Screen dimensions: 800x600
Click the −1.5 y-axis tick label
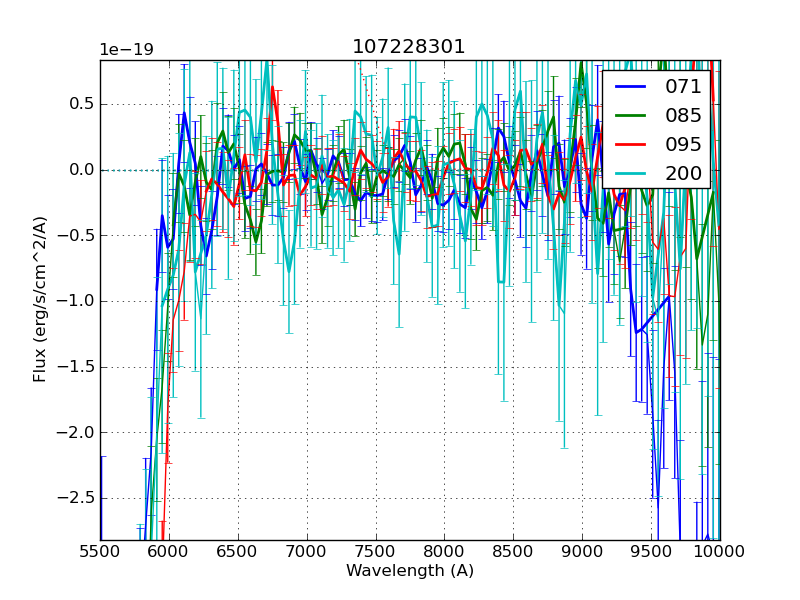click(76, 367)
